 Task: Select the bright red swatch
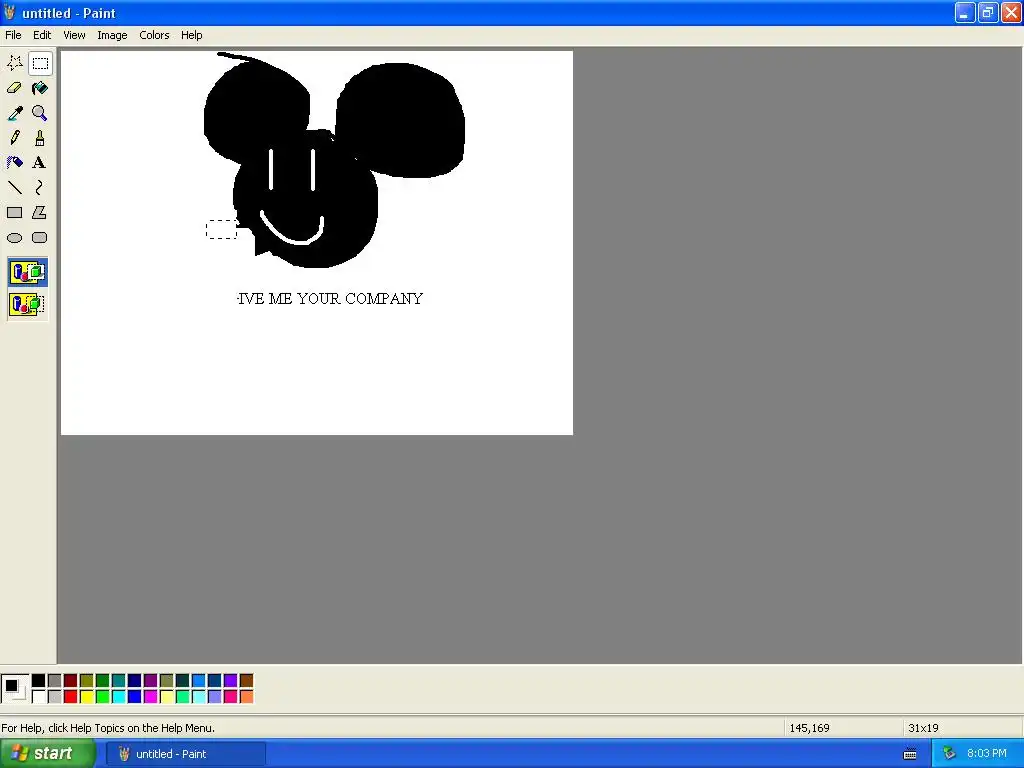[x=71, y=697]
